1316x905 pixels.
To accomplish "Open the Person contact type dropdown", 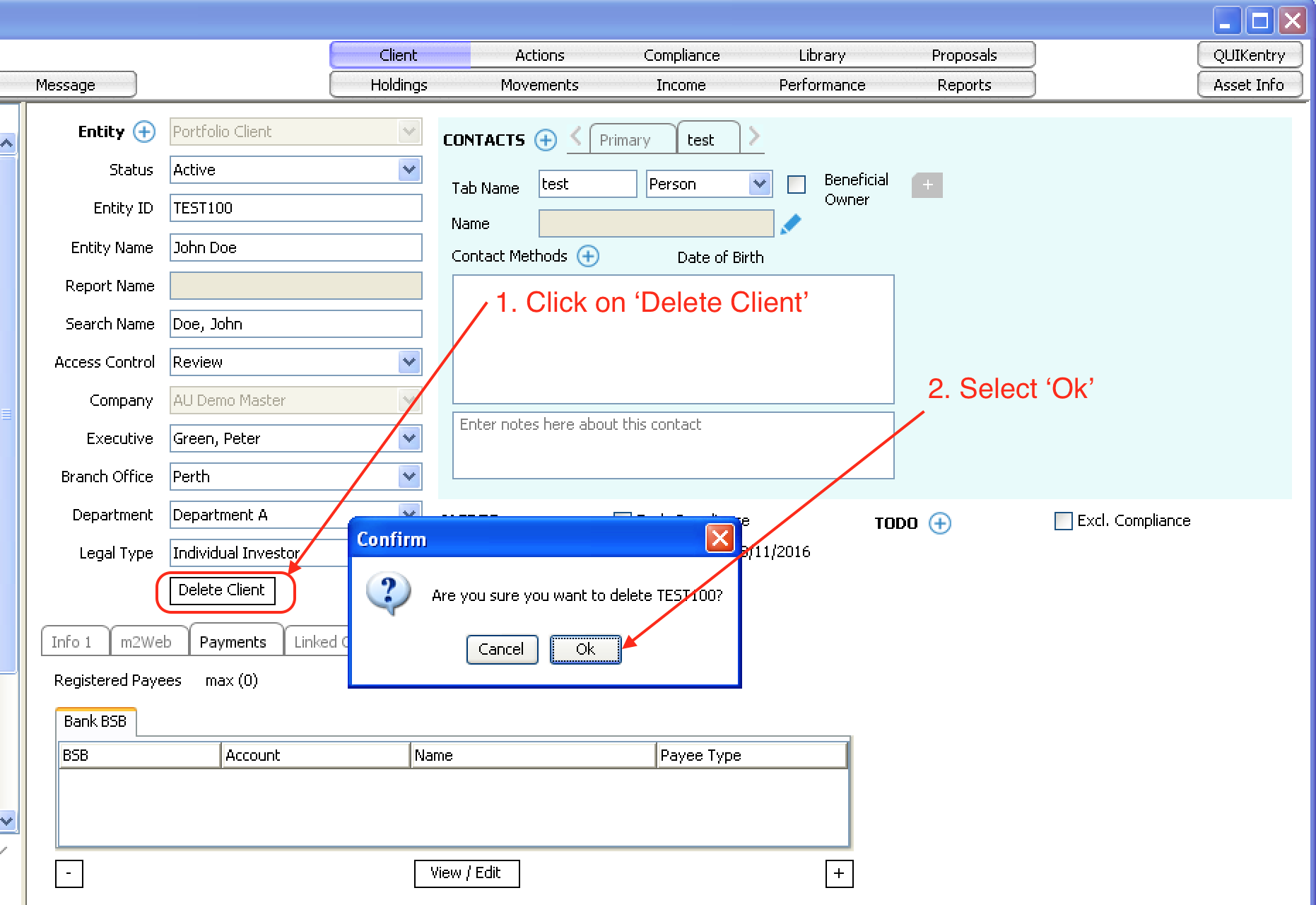I will [759, 184].
